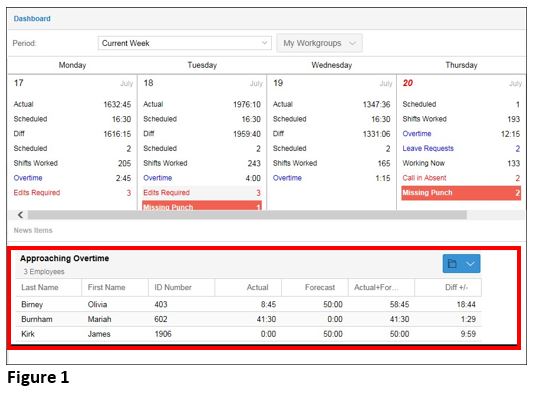Screen dimensions: 536x396
Task: Click Diff value 18:44
Action: 466,304
